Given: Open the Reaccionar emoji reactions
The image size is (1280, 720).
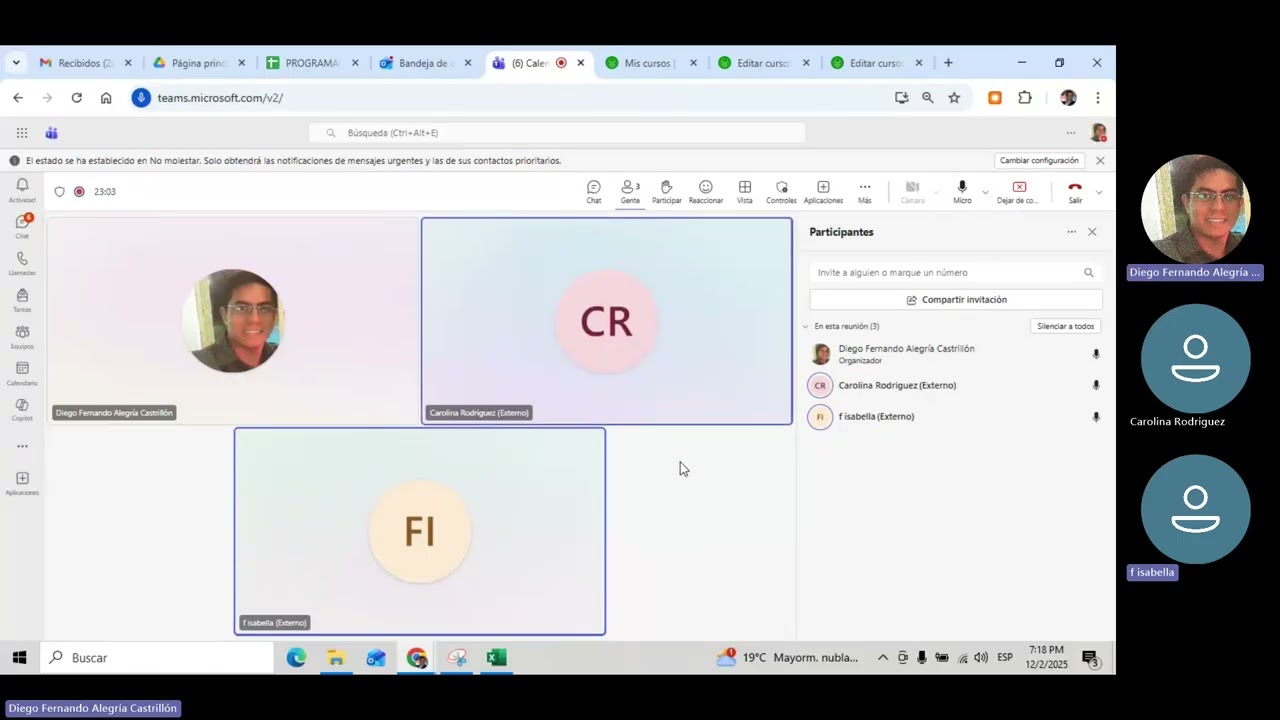Looking at the screenshot, I should [x=706, y=192].
